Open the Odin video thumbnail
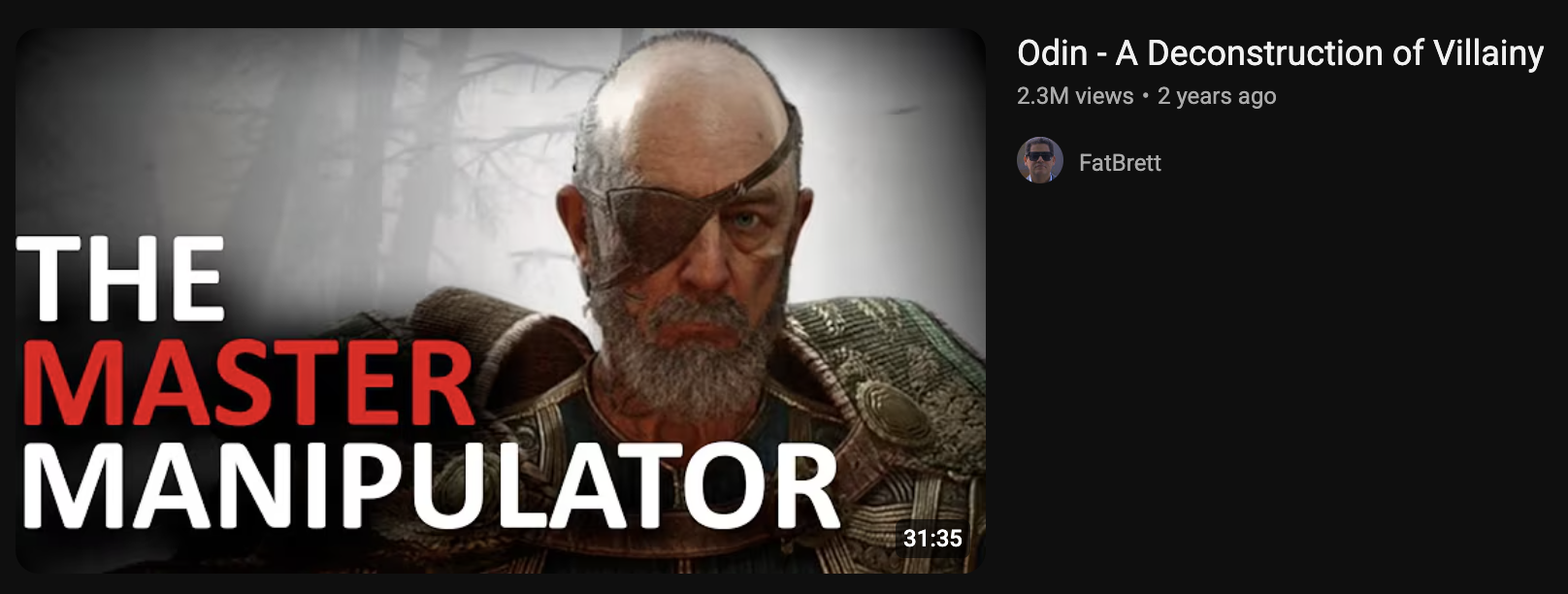This screenshot has height=594, width=1568. pos(501,300)
